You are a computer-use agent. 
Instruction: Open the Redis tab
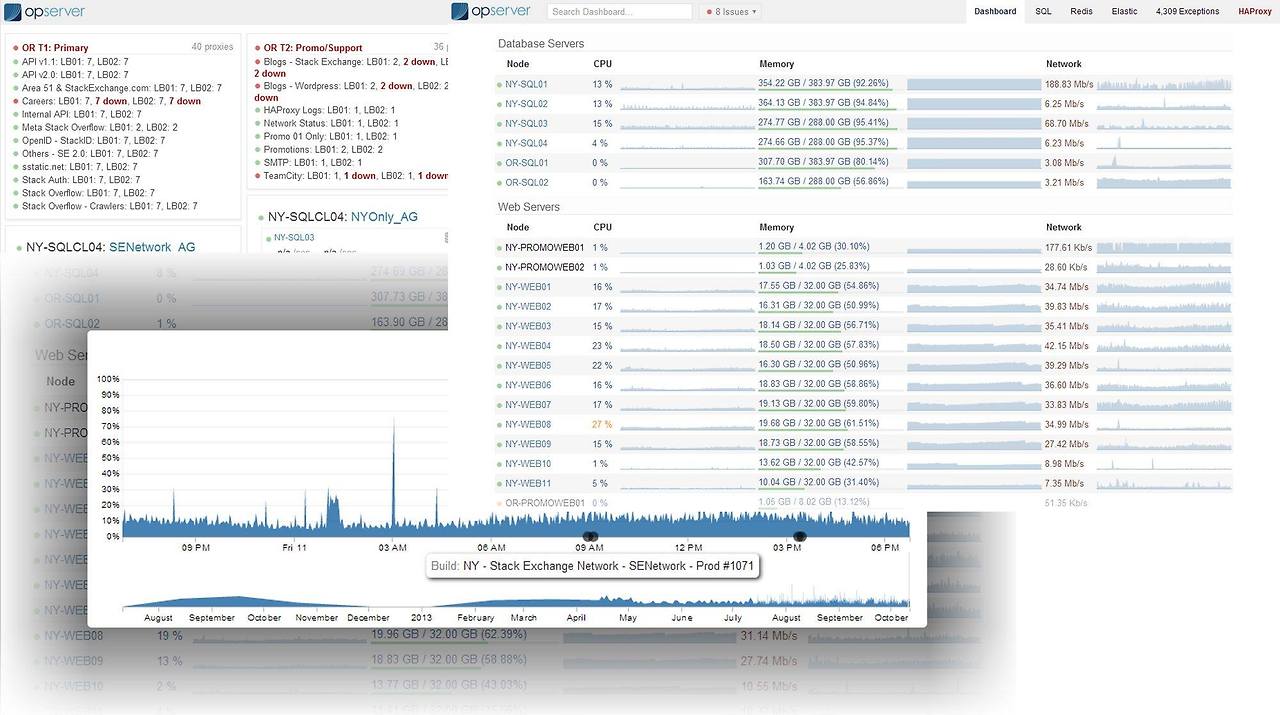pos(1081,12)
